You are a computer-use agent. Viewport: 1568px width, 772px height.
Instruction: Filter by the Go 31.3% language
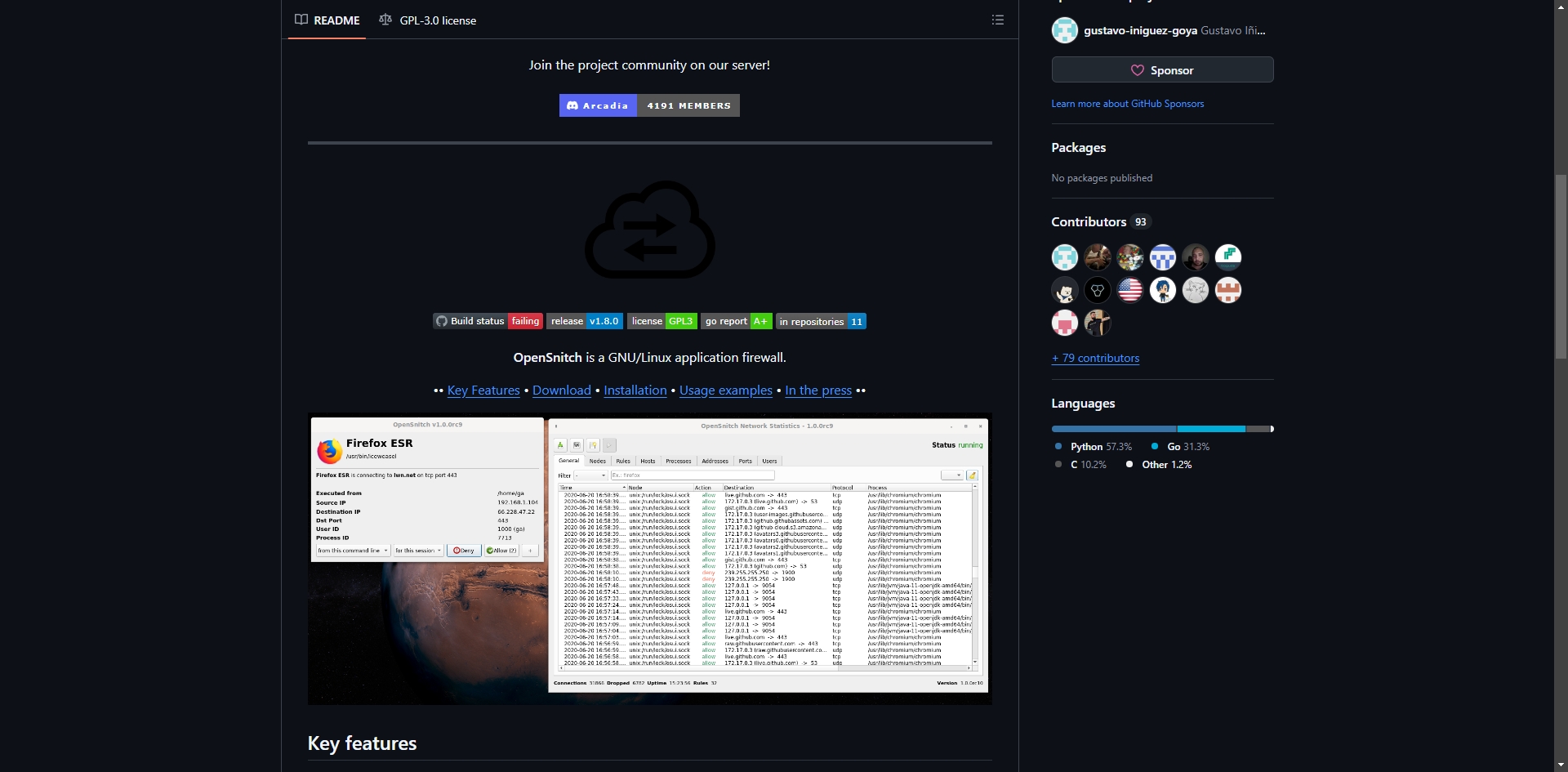(x=1180, y=447)
